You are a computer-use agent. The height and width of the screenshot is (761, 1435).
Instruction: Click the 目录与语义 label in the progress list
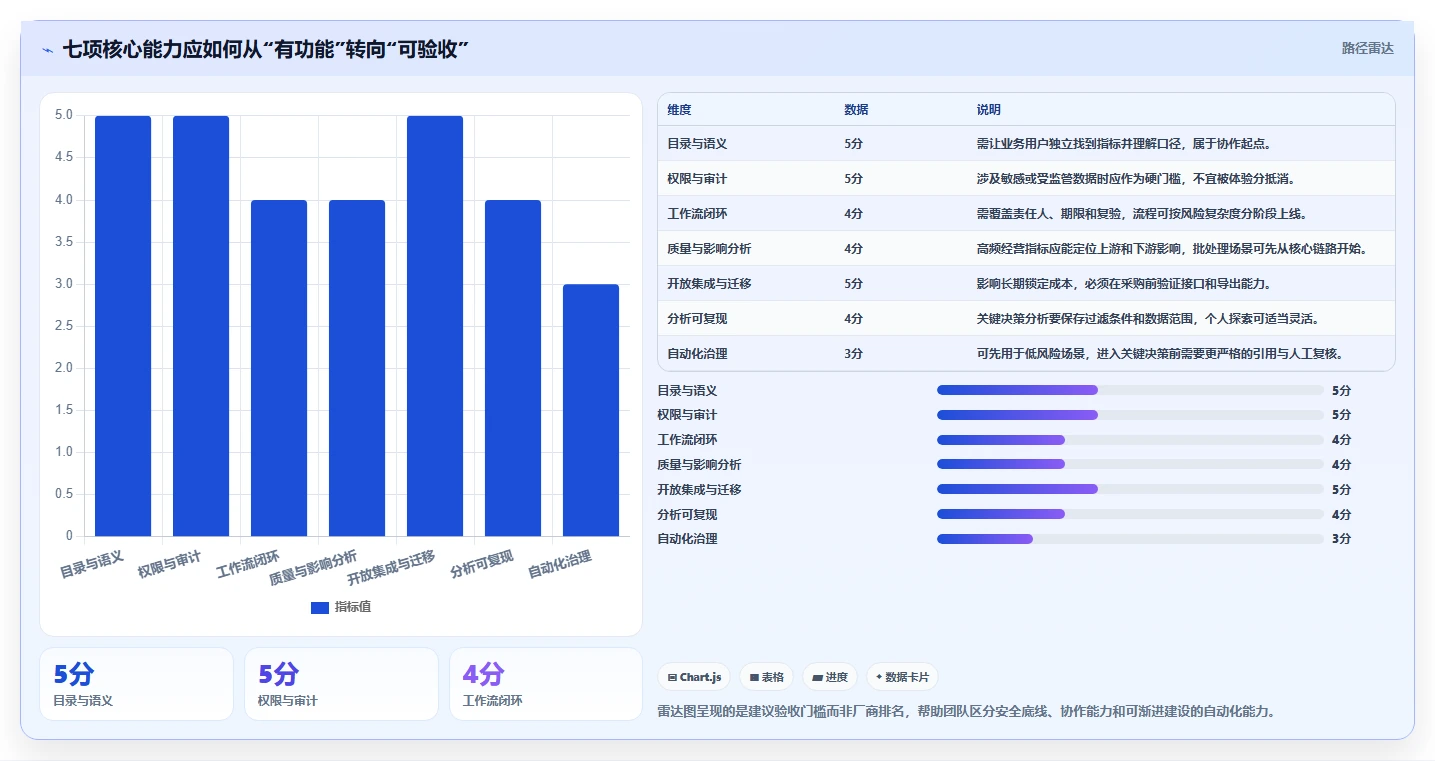(x=687, y=390)
